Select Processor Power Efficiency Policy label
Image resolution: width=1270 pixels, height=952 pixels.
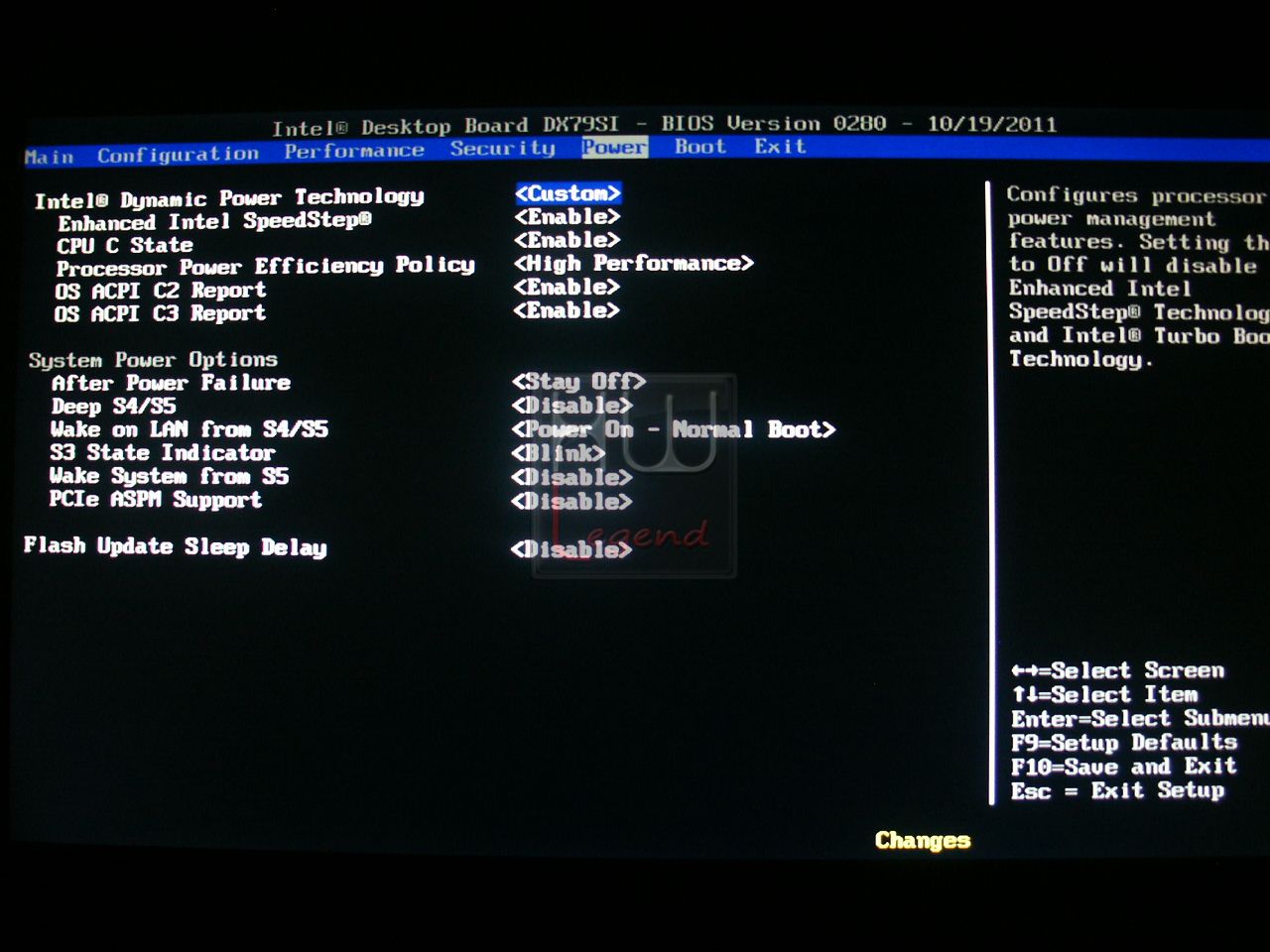tap(265, 267)
